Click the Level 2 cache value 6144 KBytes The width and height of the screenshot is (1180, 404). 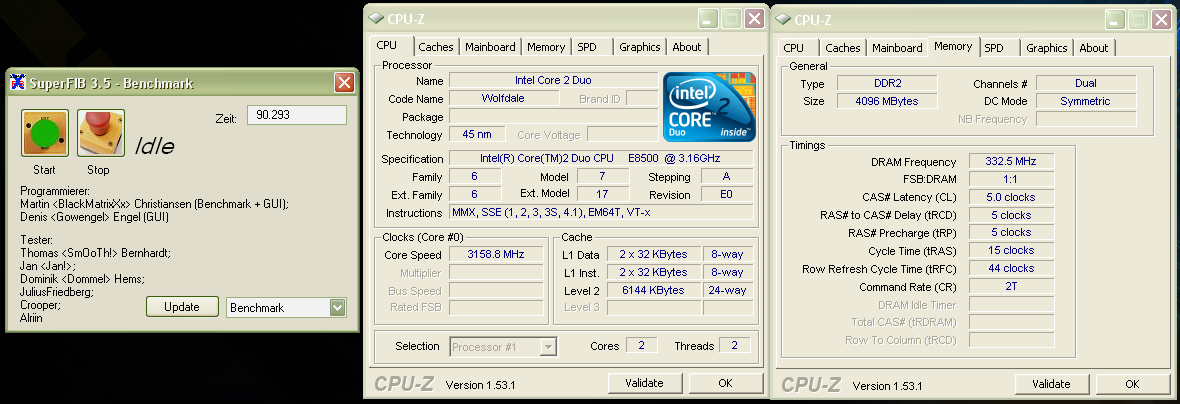pos(652,290)
